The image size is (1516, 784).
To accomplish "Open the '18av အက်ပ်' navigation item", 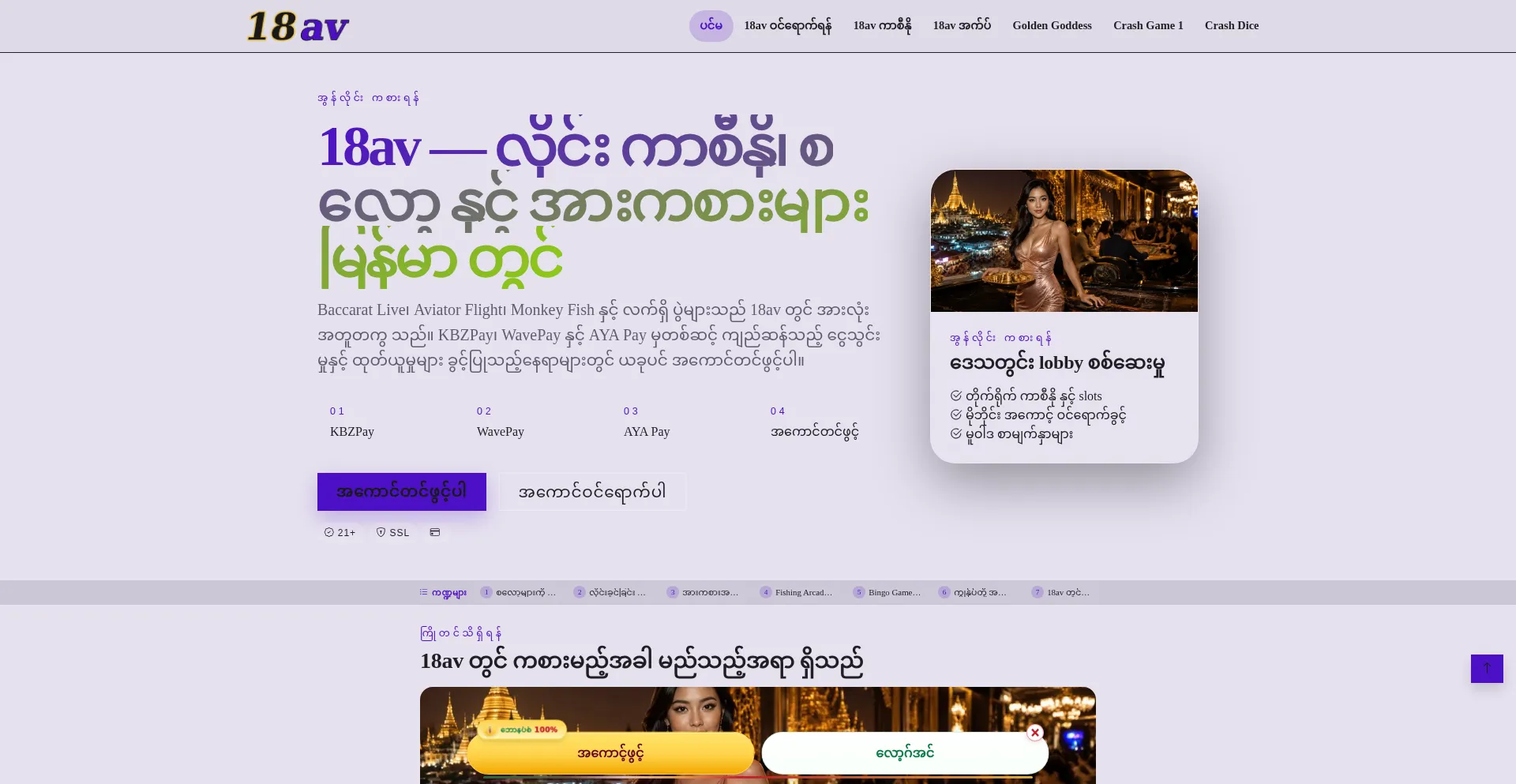I will click(x=962, y=26).
